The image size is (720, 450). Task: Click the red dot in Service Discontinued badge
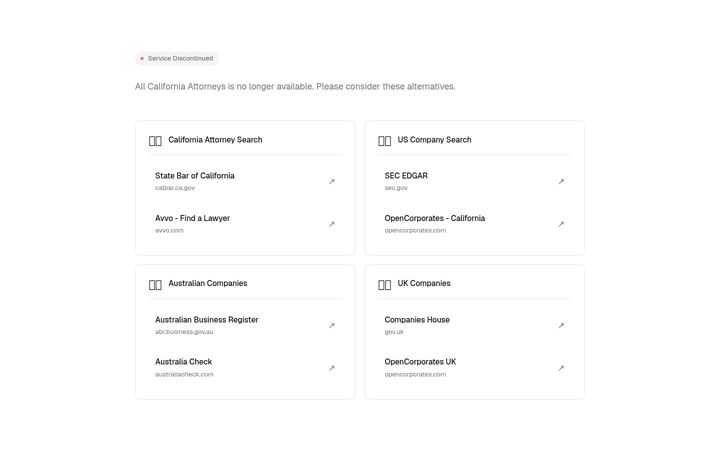coord(142,58)
